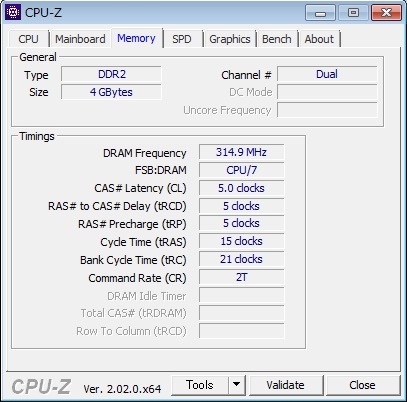Click the empty Total CAS# (tRDRAM) field
This screenshot has height=402, width=407.
242,313
